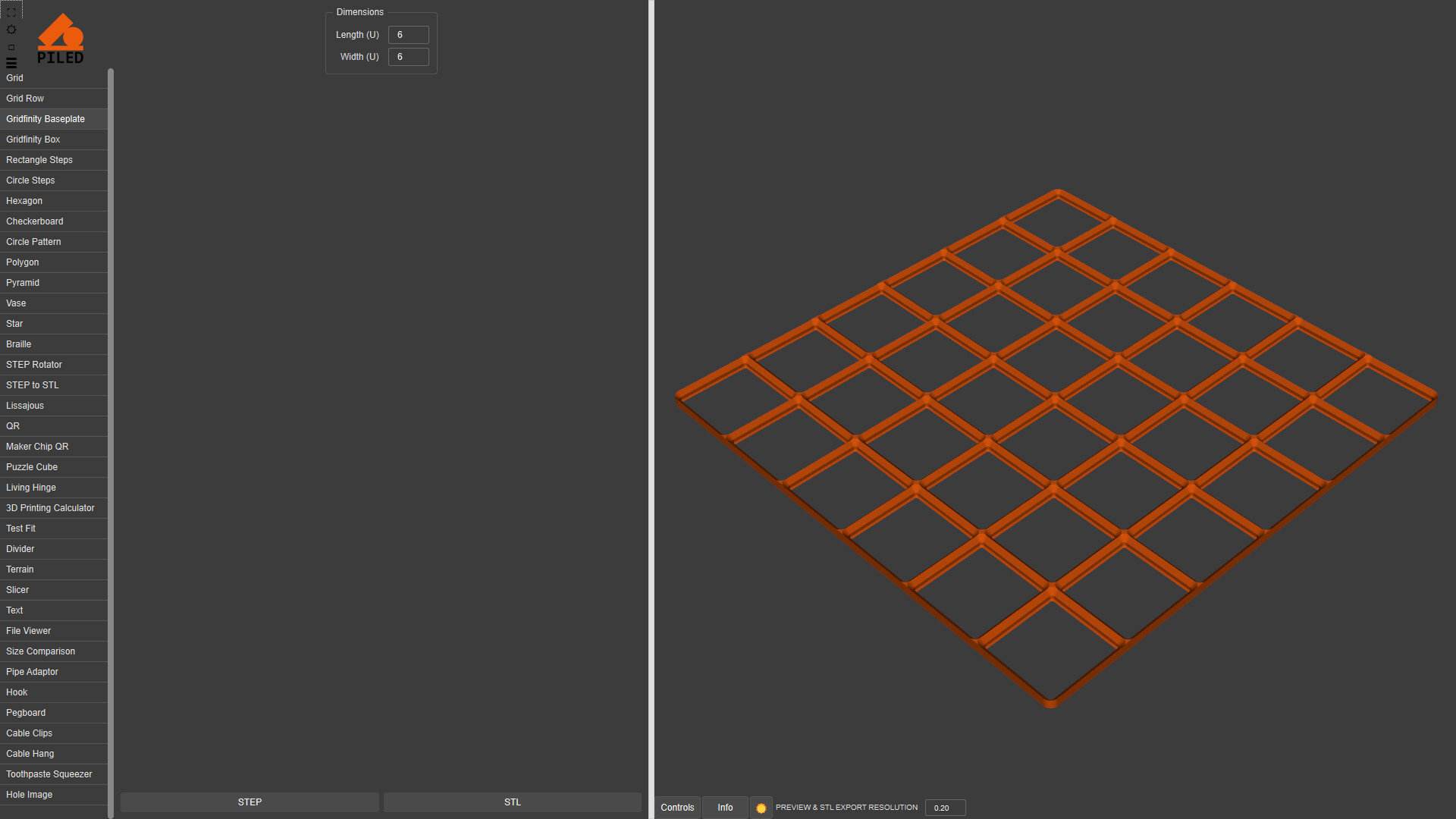Viewport: 1456px width, 819px height.
Task: Export model with STEP button
Action: 249,802
